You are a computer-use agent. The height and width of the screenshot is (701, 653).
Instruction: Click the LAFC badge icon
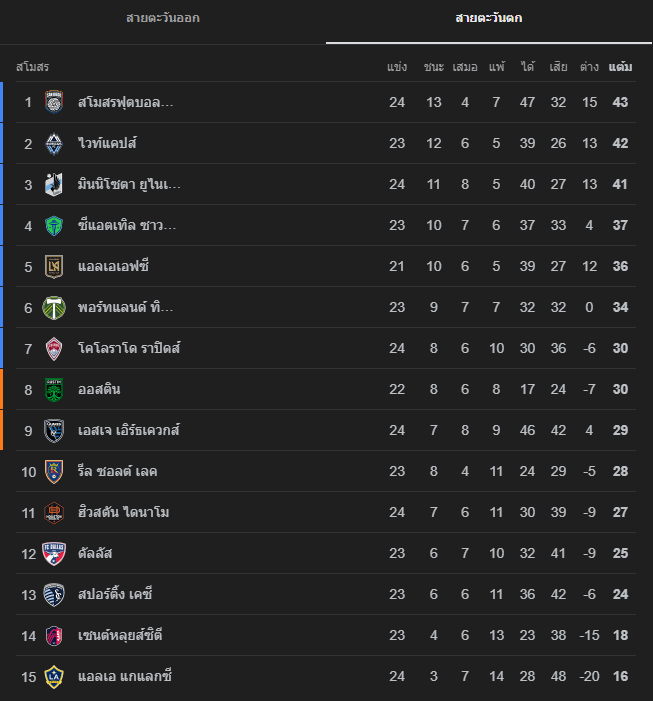54,266
